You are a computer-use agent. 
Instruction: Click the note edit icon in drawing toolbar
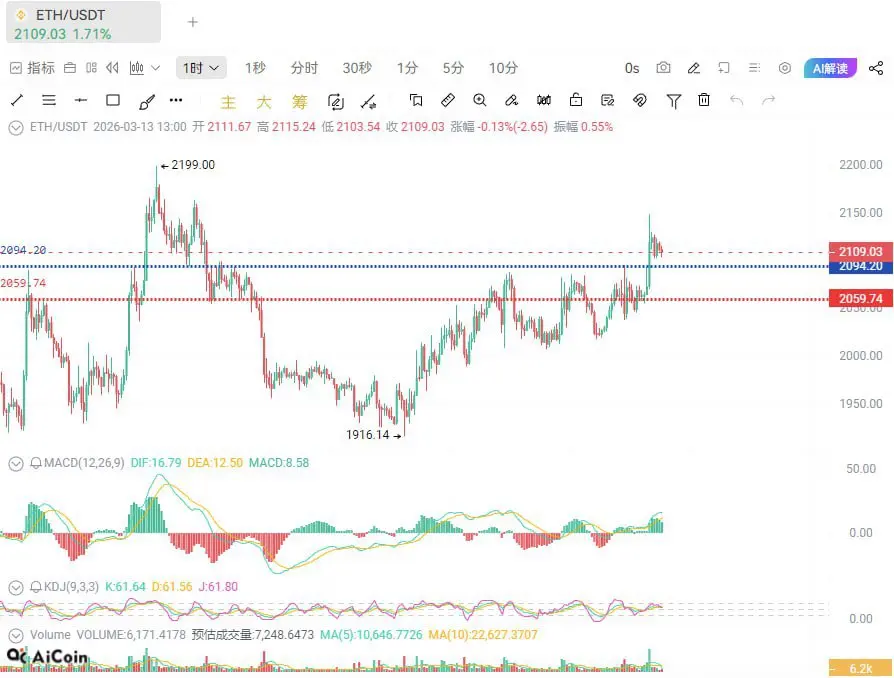[608, 101]
